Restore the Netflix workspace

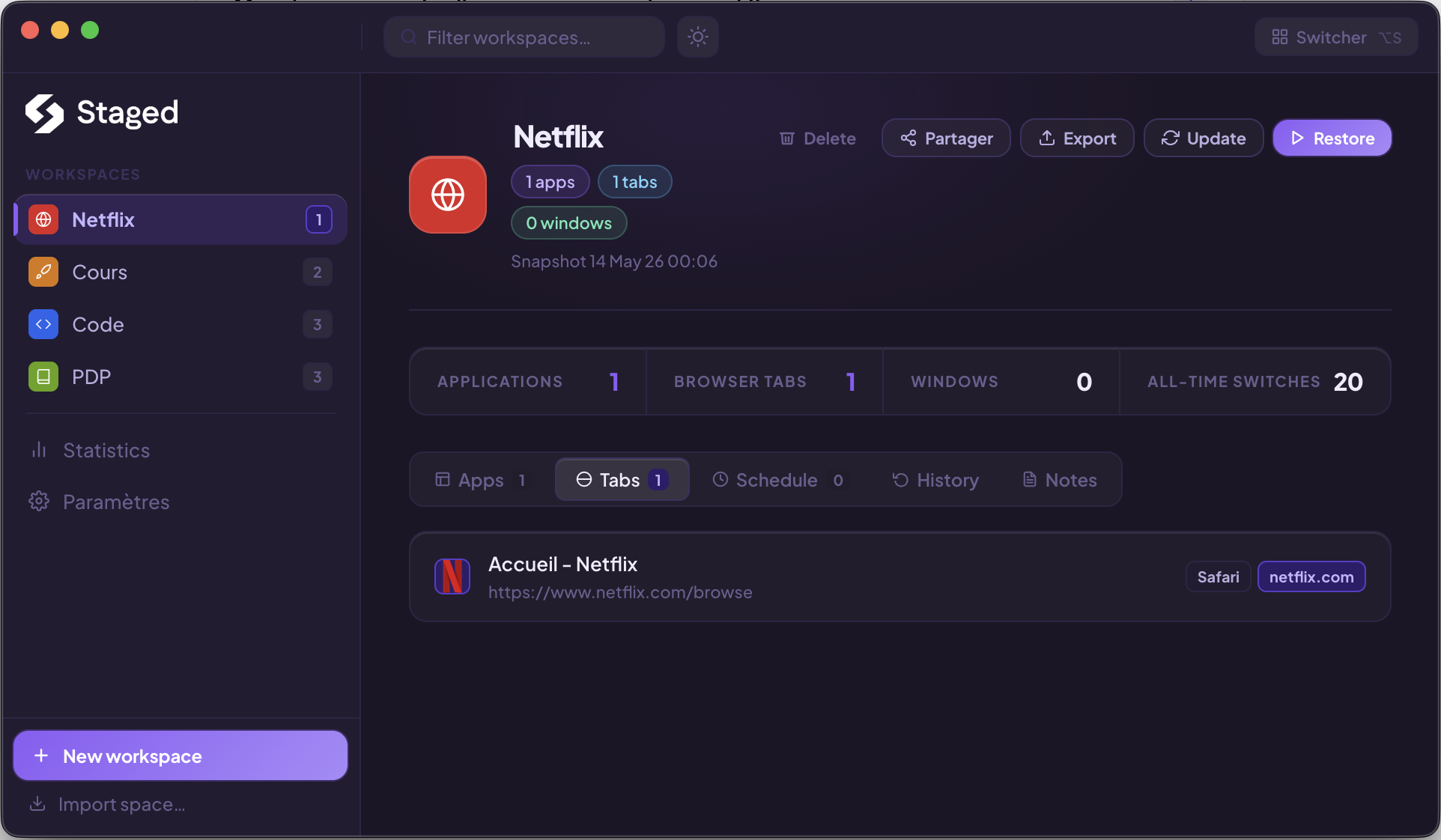[1332, 139]
